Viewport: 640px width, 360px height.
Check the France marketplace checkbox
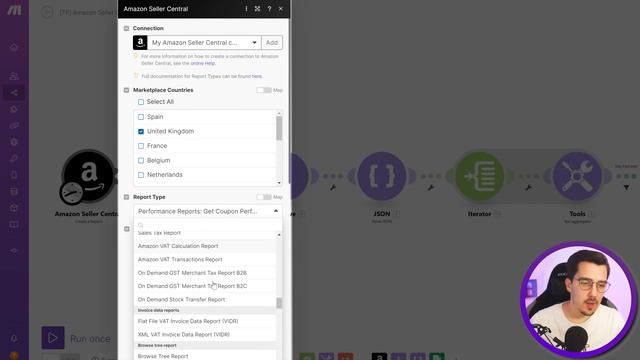click(x=141, y=146)
